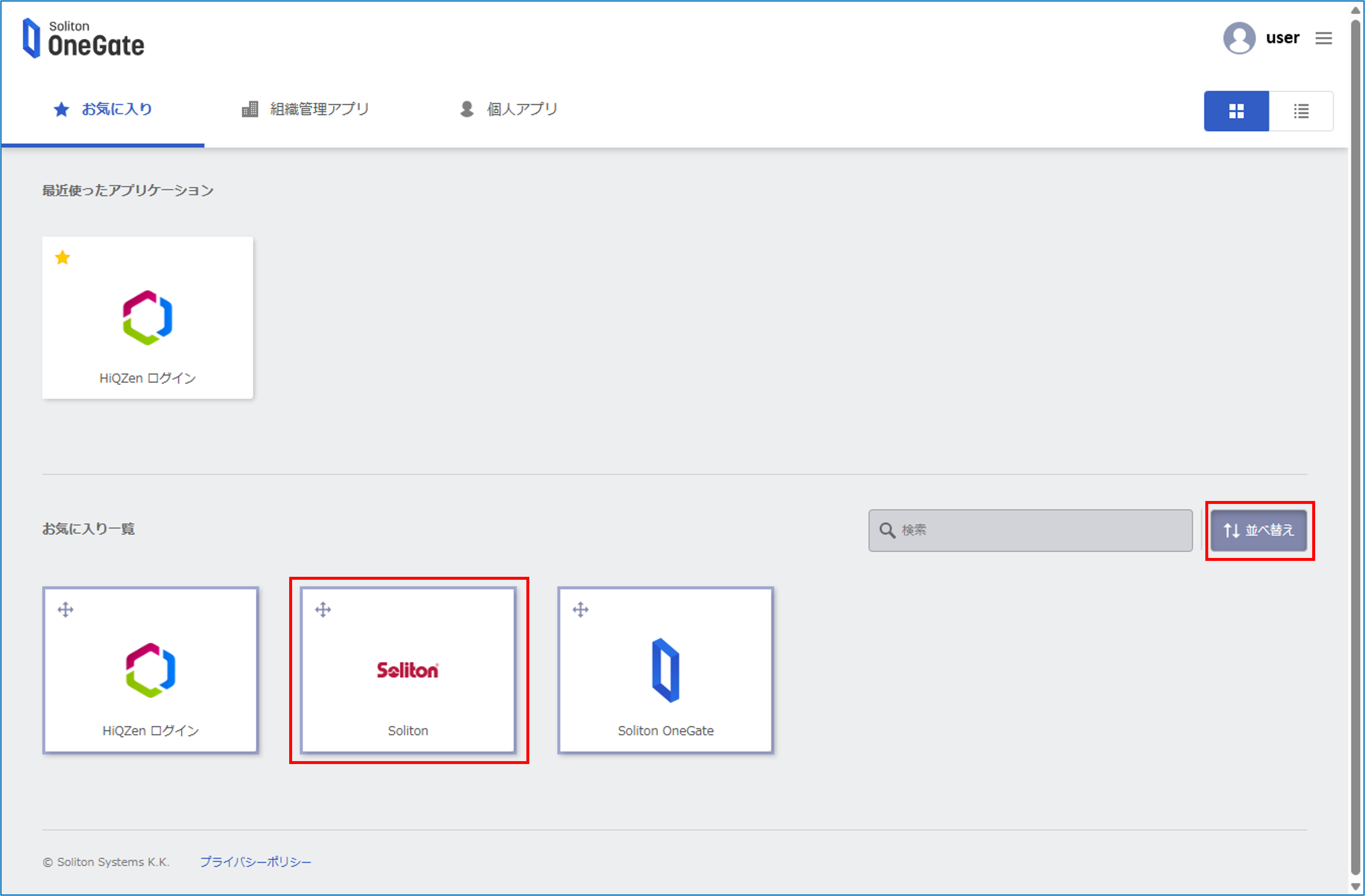
Task: Open the 組織管理アプリ tab
Action: 306,109
